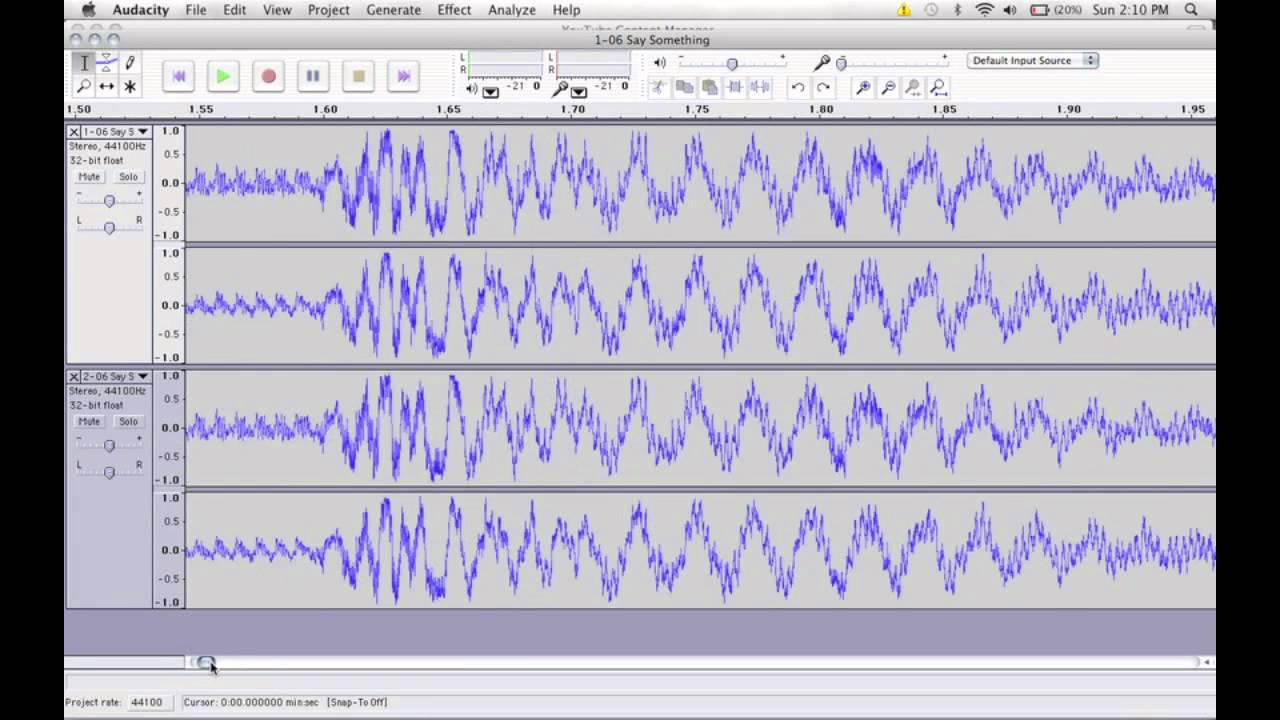Viewport: 1280px width, 720px height.
Task: Close the 2-06 Say S track
Action: coord(74,377)
